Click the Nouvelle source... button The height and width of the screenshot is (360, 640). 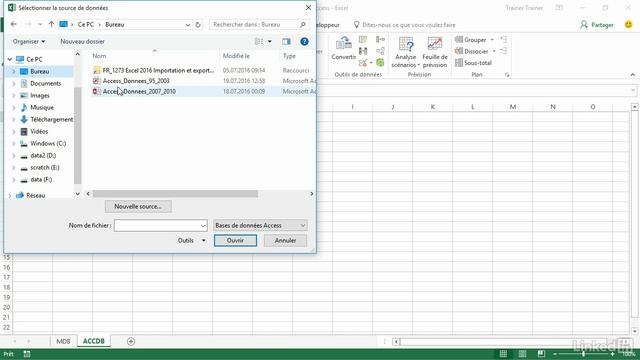(x=138, y=207)
